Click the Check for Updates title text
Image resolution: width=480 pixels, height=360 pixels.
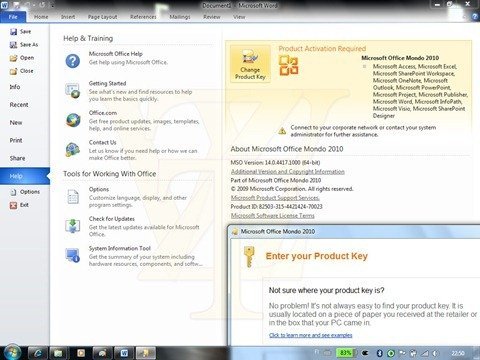[x=112, y=219]
